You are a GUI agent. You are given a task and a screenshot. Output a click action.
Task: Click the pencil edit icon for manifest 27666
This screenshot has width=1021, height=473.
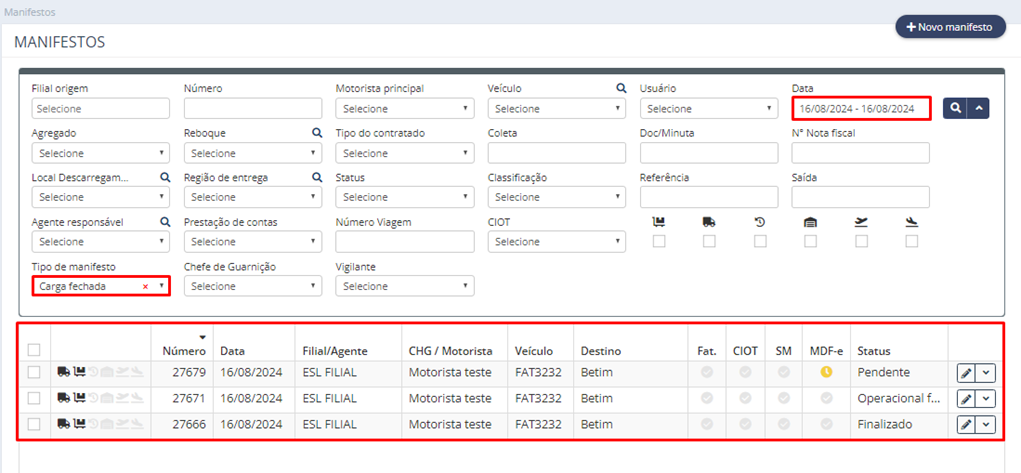click(x=967, y=425)
